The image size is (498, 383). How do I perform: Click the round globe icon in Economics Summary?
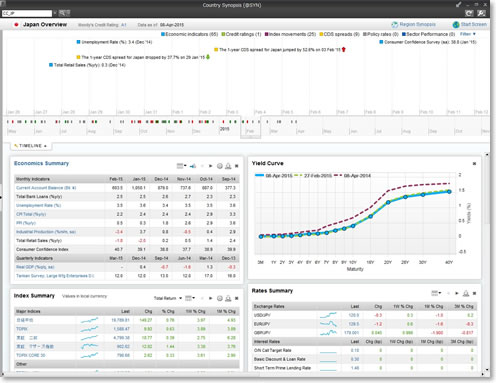tap(220, 166)
